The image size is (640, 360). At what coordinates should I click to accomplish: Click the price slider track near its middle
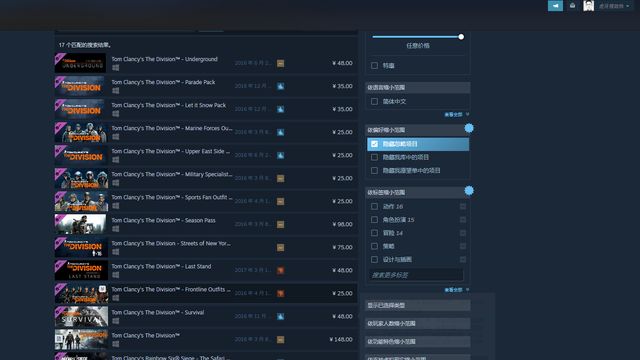[x=416, y=37]
